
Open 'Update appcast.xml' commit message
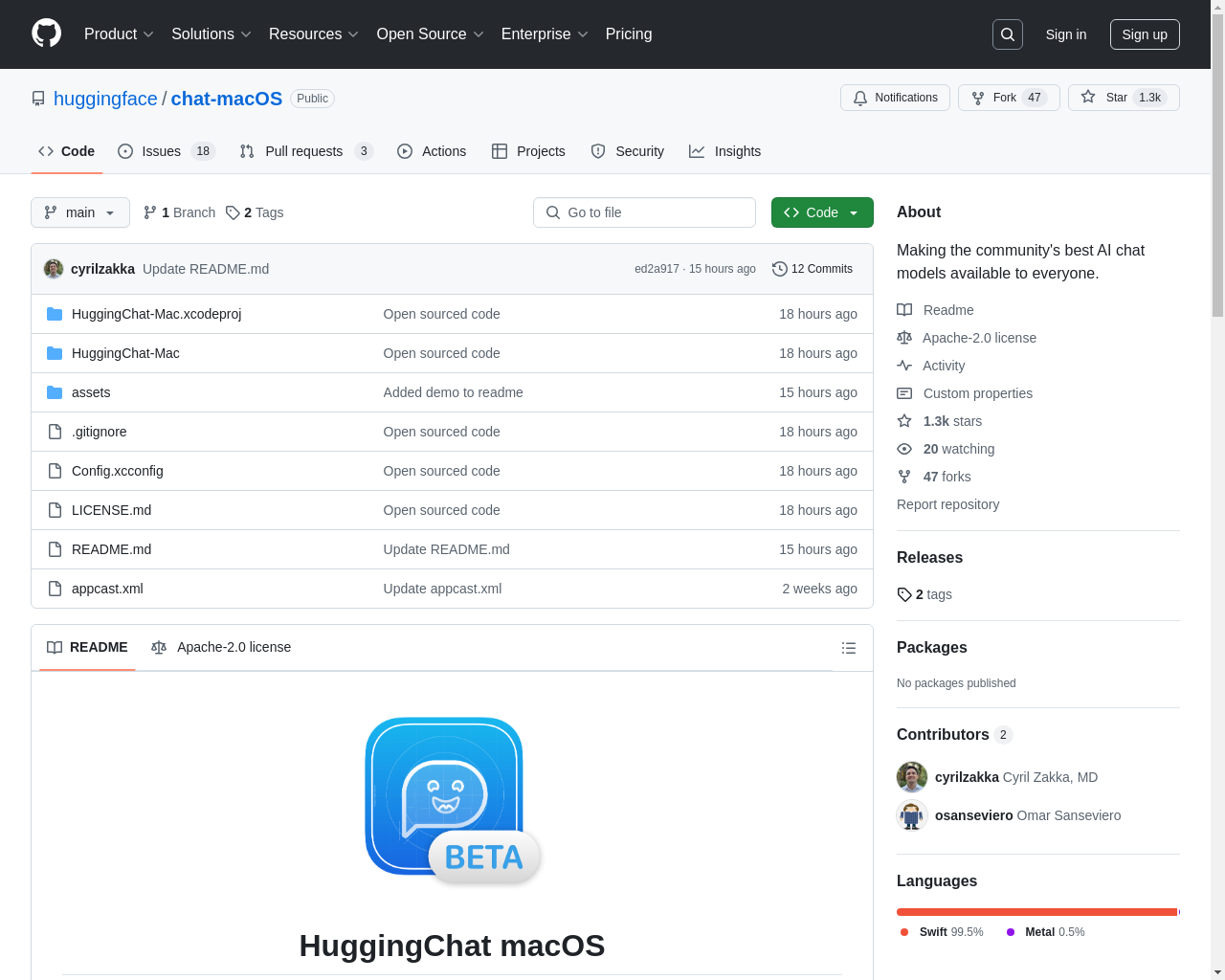(442, 589)
